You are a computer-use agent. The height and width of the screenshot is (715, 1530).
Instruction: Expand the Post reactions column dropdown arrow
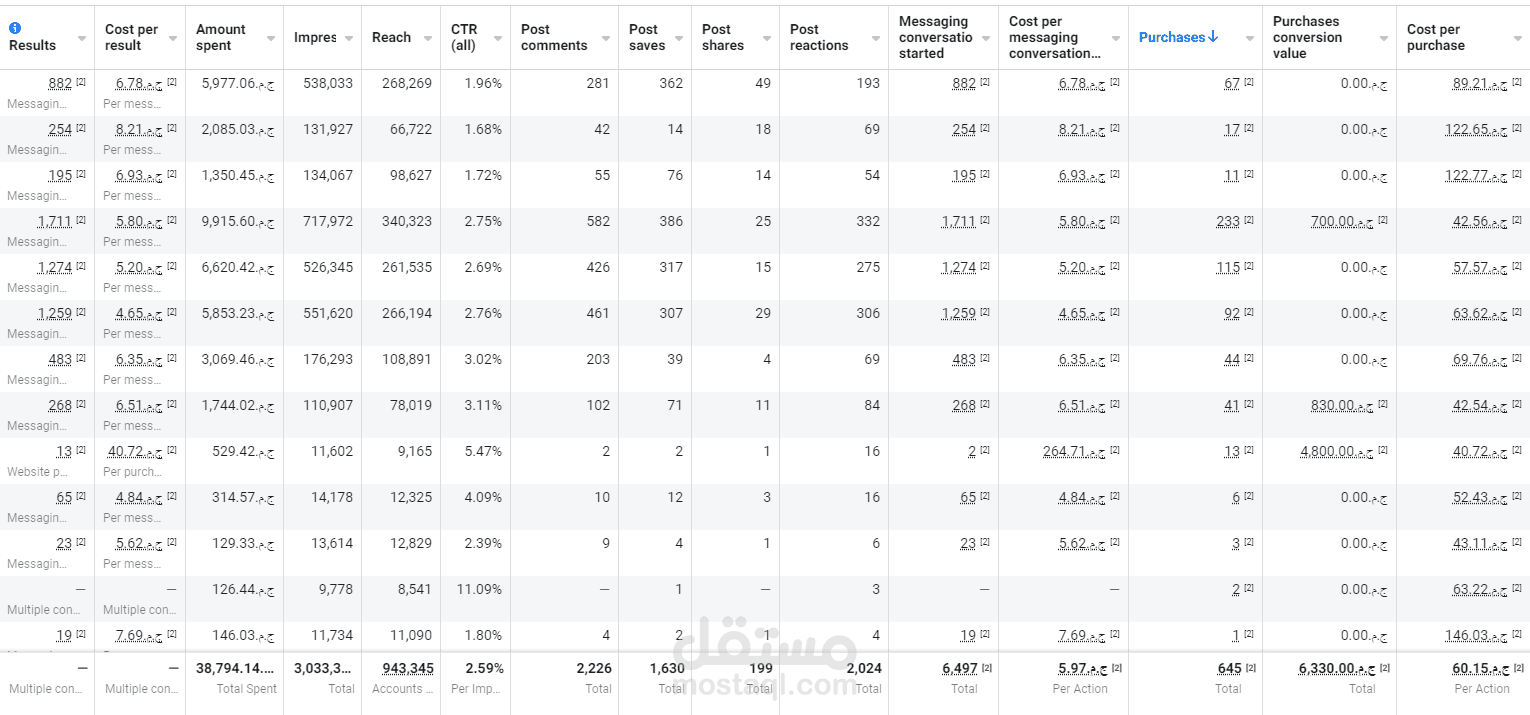click(875, 38)
